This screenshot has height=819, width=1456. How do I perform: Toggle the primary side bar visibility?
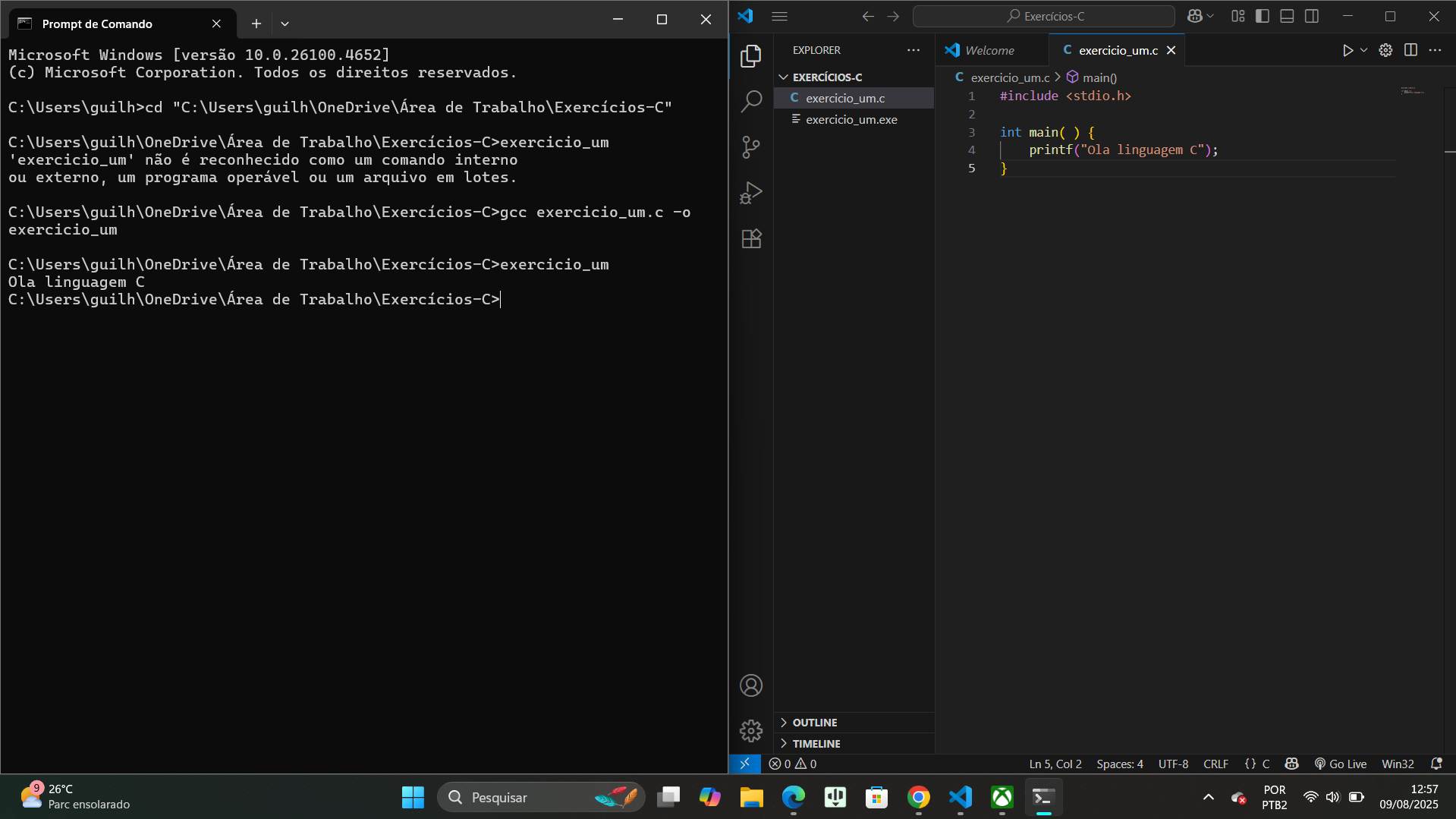tap(1263, 16)
